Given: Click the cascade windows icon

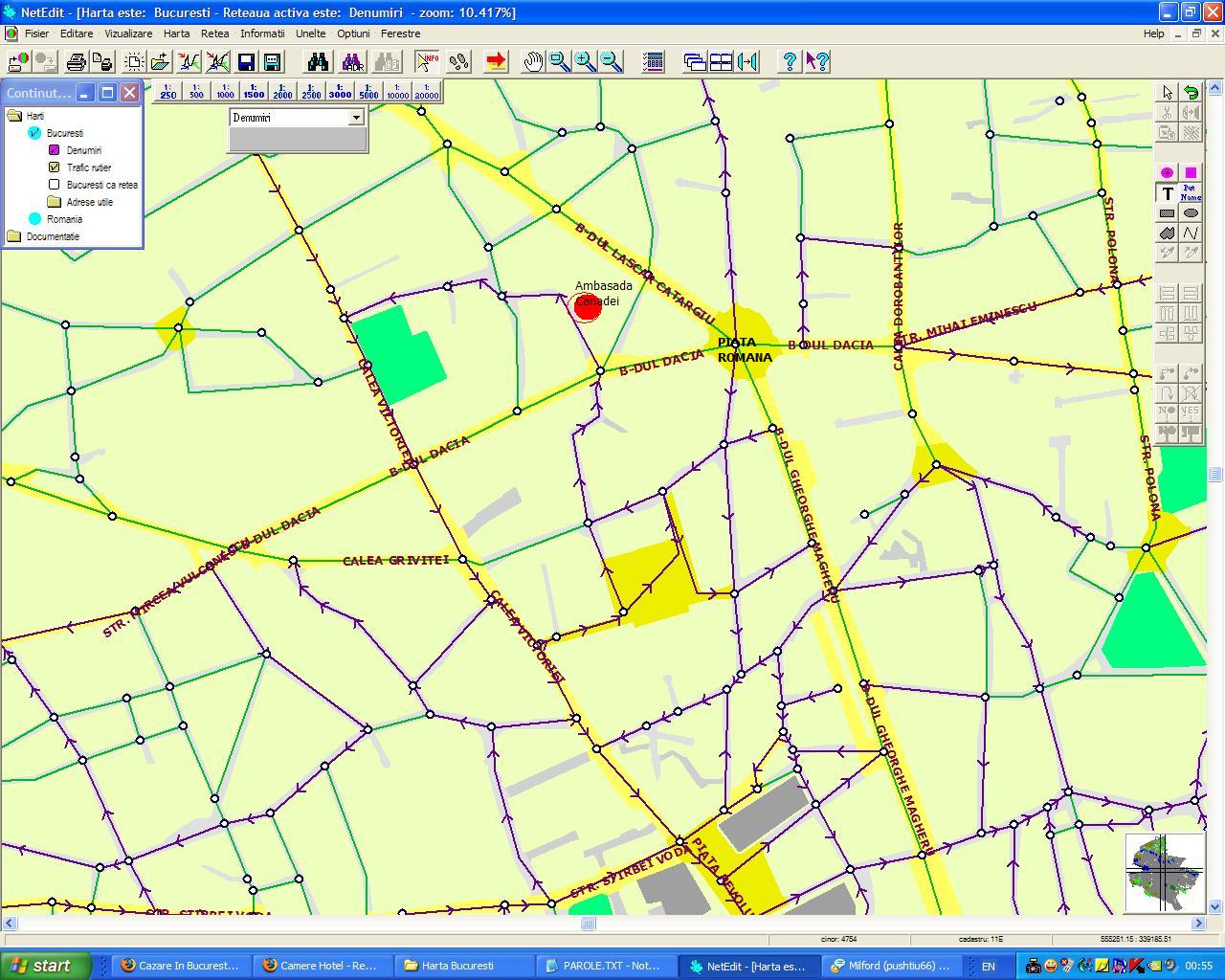Looking at the screenshot, I should pos(695,62).
